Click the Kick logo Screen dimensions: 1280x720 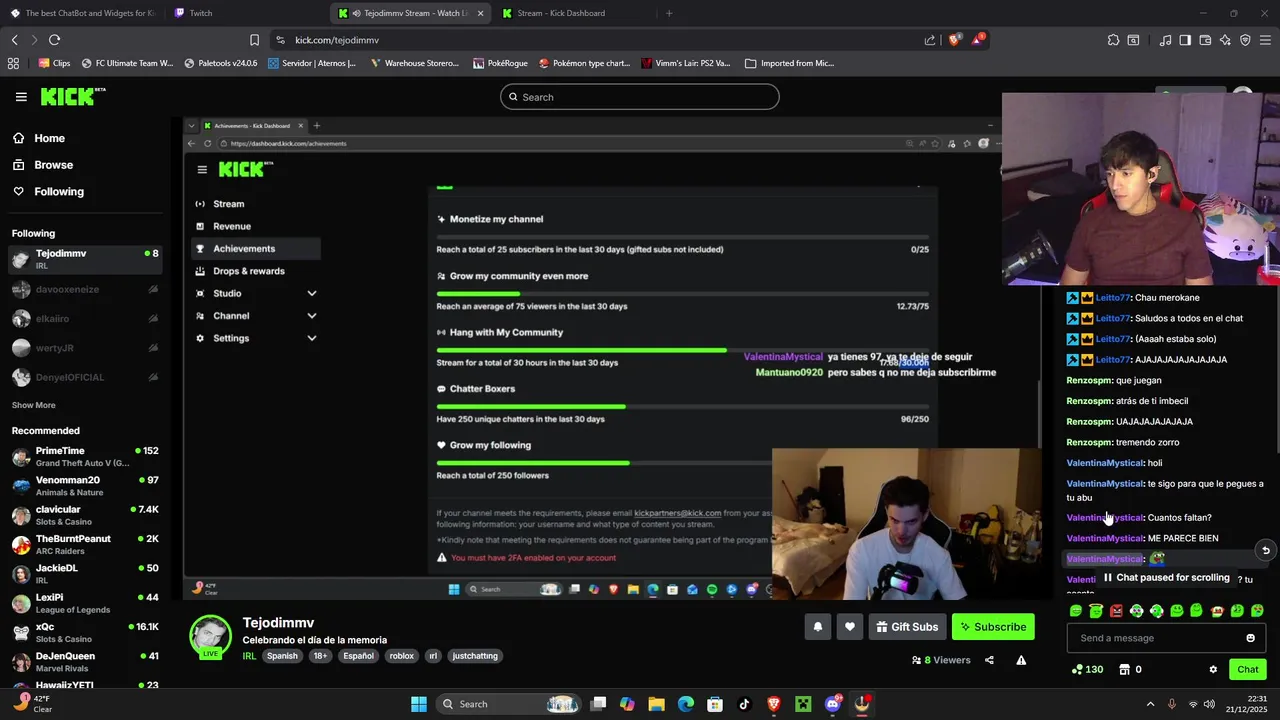[72, 96]
